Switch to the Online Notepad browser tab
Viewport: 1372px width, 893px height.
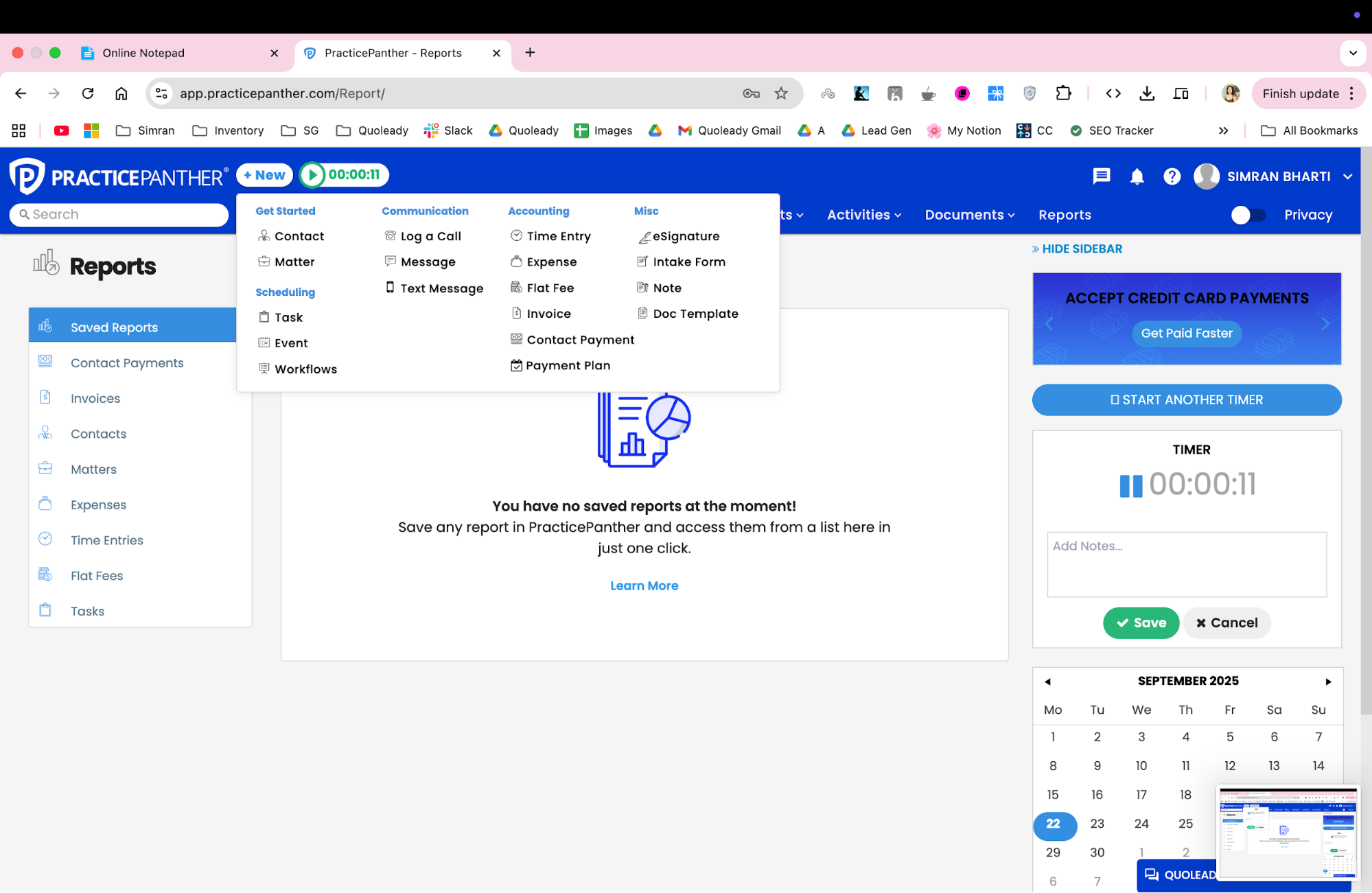[143, 53]
